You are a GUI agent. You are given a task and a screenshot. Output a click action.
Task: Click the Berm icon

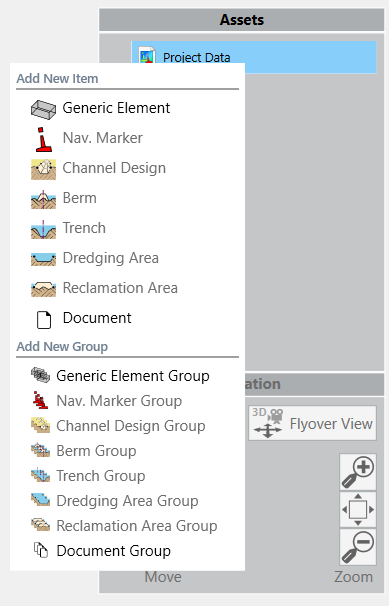coord(43,199)
